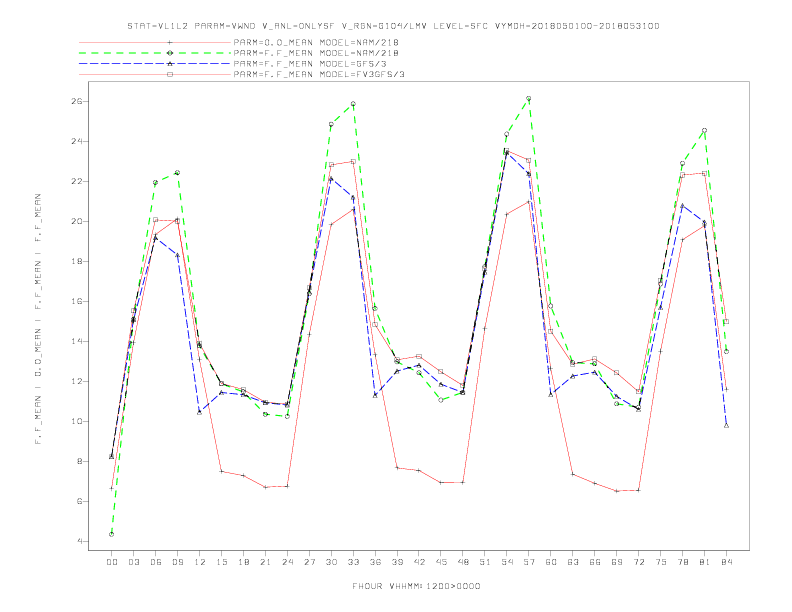Click x-axis tick label 06
The height and width of the screenshot is (612, 792).
[x=156, y=562]
